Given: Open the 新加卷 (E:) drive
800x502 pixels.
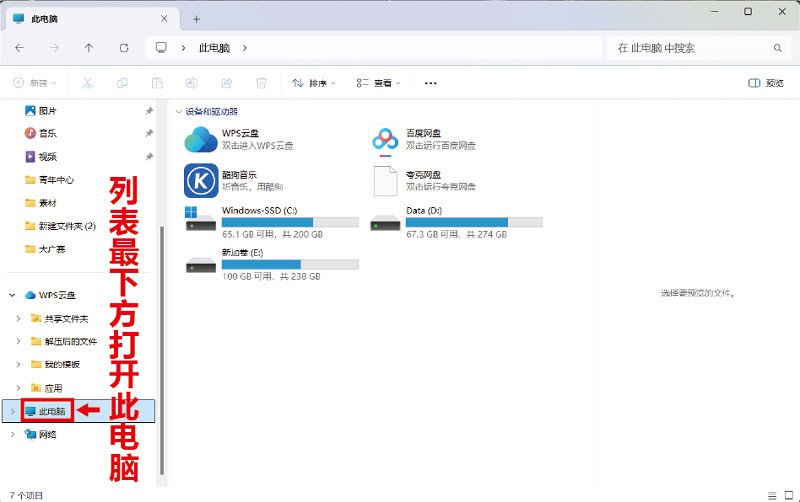Looking at the screenshot, I should pyautogui.click(x=200, y=264).
